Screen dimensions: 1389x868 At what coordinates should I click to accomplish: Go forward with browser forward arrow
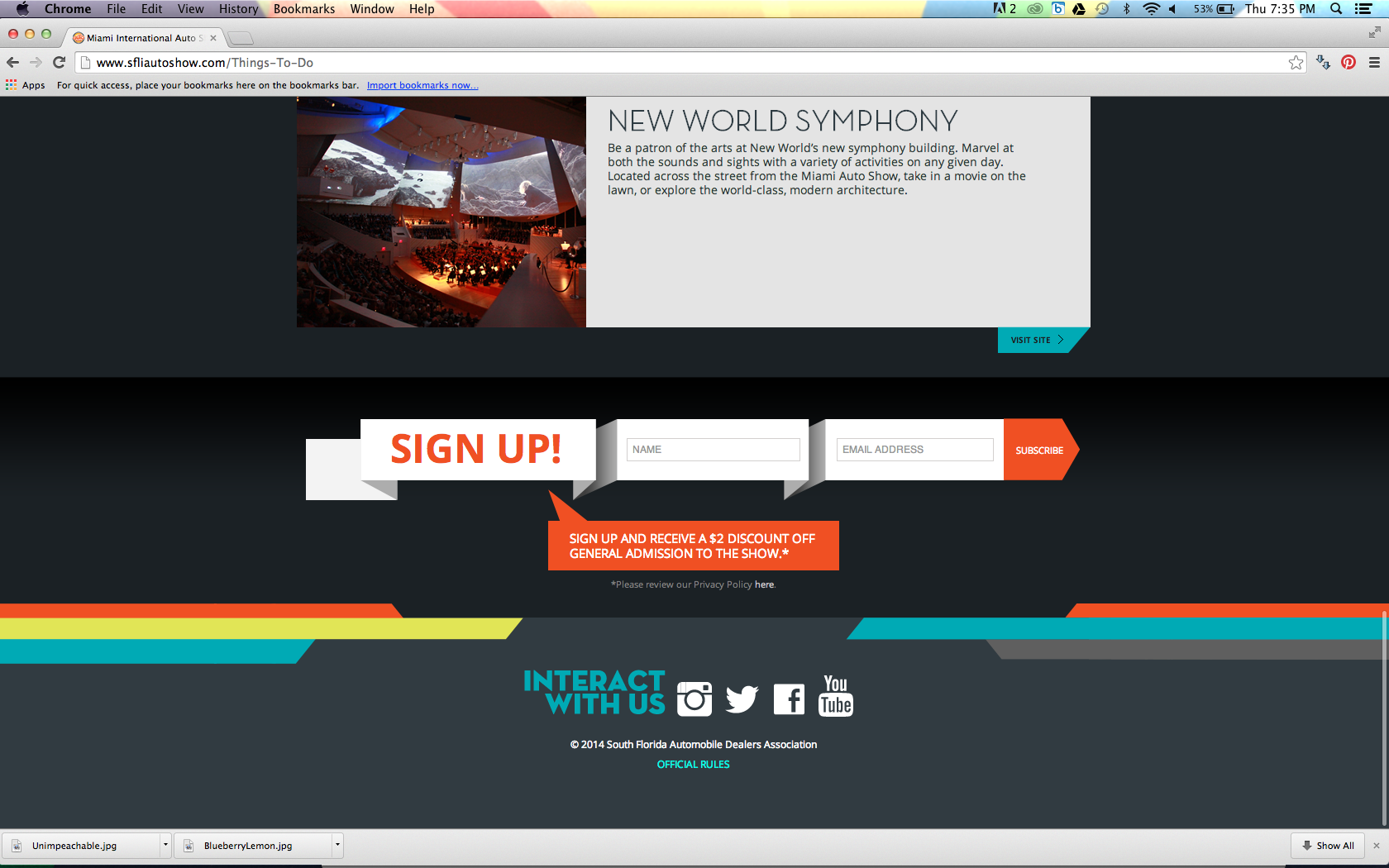[36, 62]
